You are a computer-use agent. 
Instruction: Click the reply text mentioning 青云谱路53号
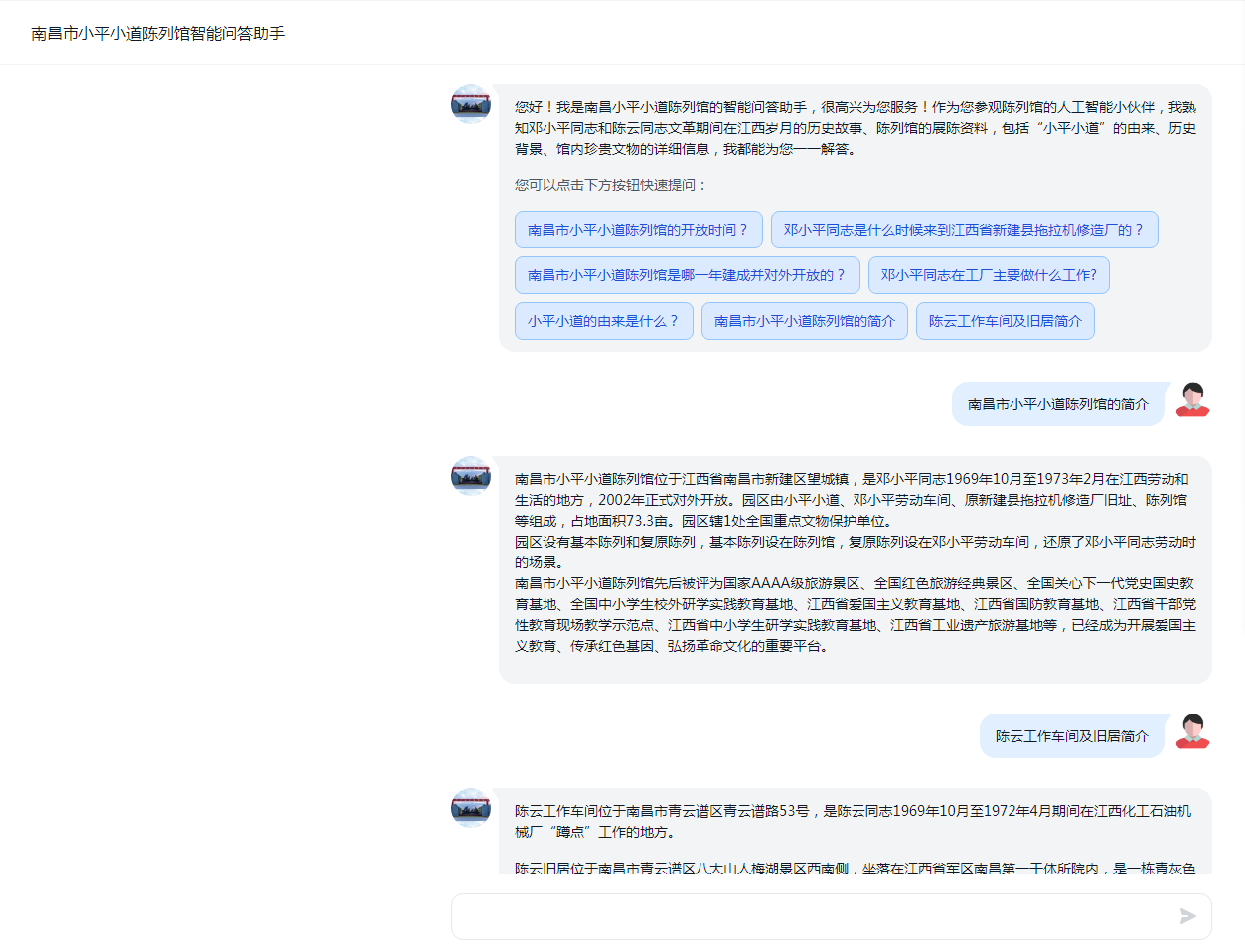click(x=853, y=821)
